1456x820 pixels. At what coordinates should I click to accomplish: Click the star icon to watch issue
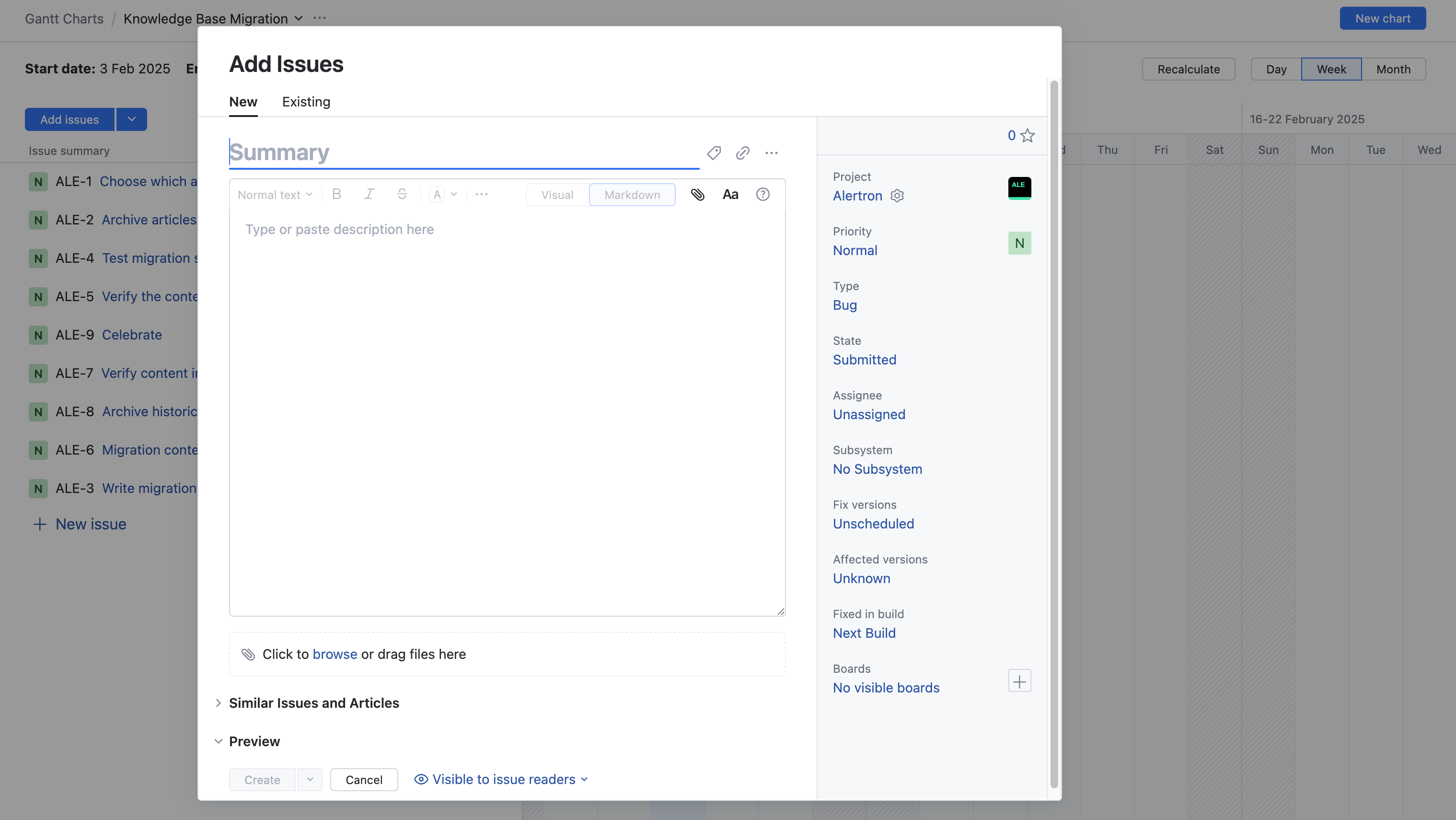click(1028, 136)
